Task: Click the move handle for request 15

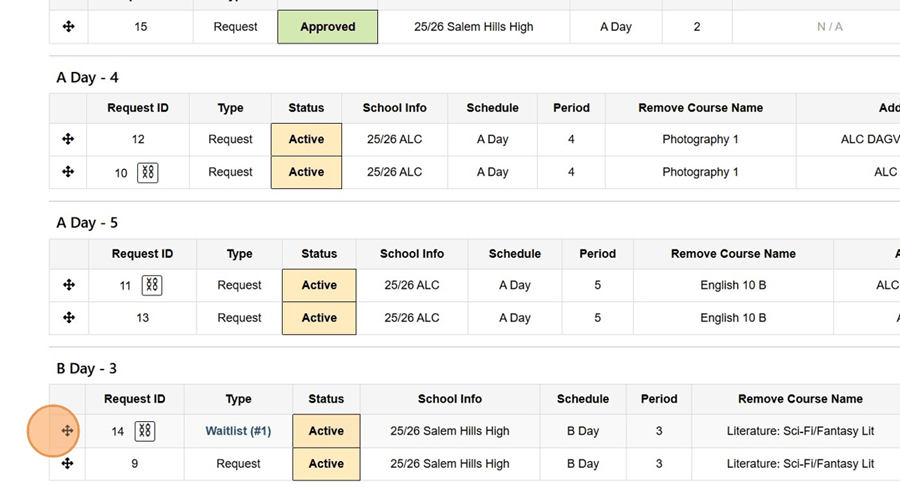Action: tap(68, 27)
